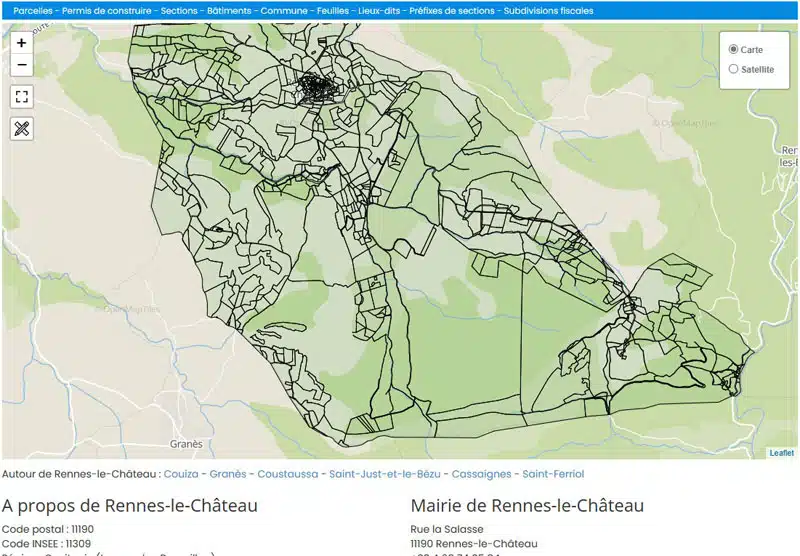Open the Parcelles menu item
Image resolution: width=800 pixels, height=556 pixels.
click(x=33, y=11)
